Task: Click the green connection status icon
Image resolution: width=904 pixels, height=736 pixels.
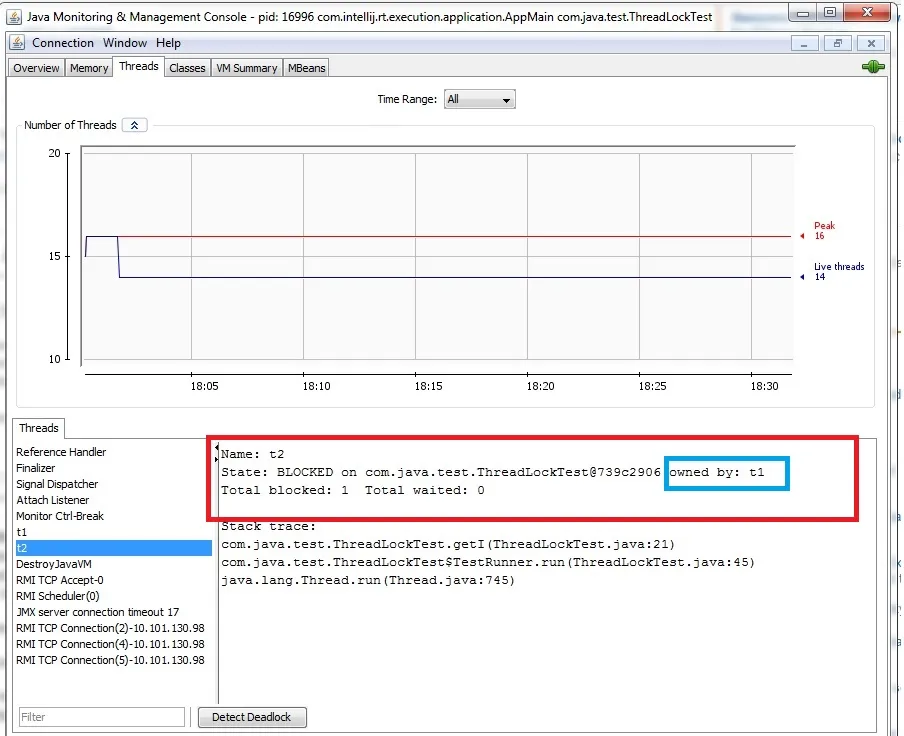Action: 873,67
